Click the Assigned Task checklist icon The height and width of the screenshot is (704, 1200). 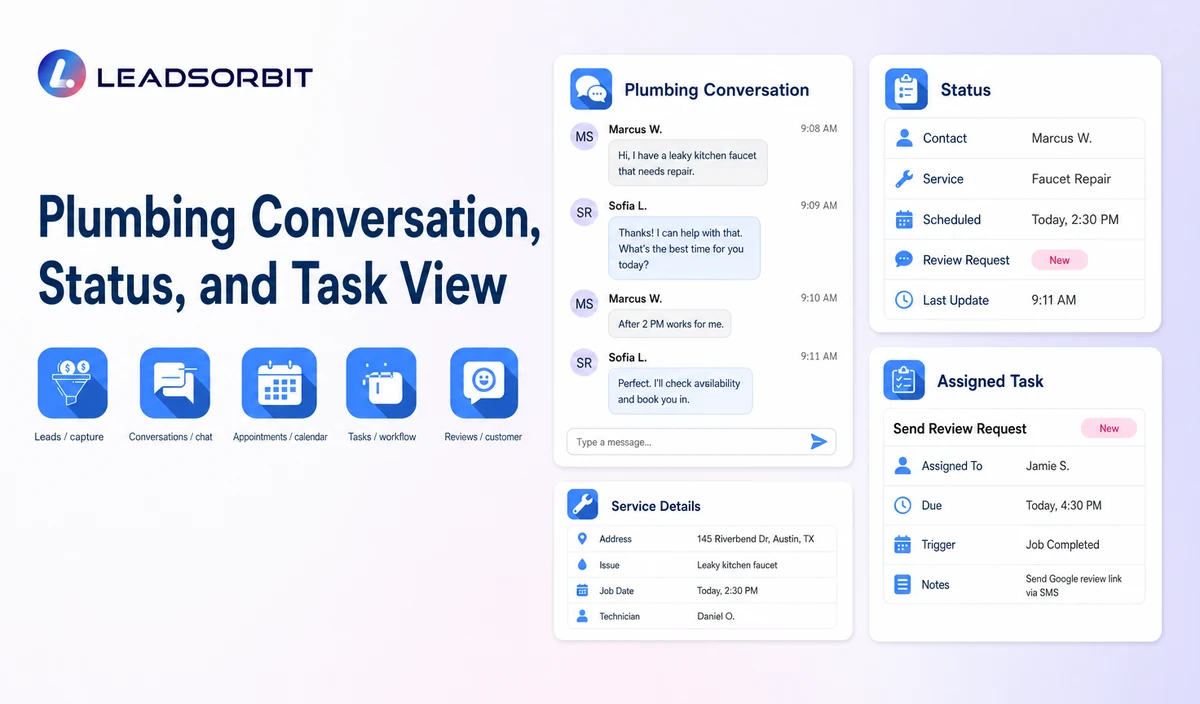coord(904,380)
